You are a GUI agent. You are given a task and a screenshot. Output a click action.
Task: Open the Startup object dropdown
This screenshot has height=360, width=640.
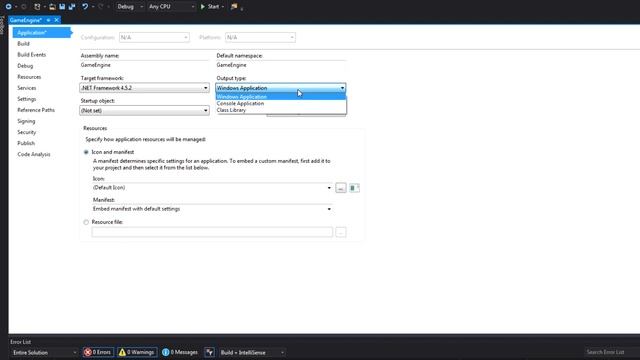coord(144,111)
